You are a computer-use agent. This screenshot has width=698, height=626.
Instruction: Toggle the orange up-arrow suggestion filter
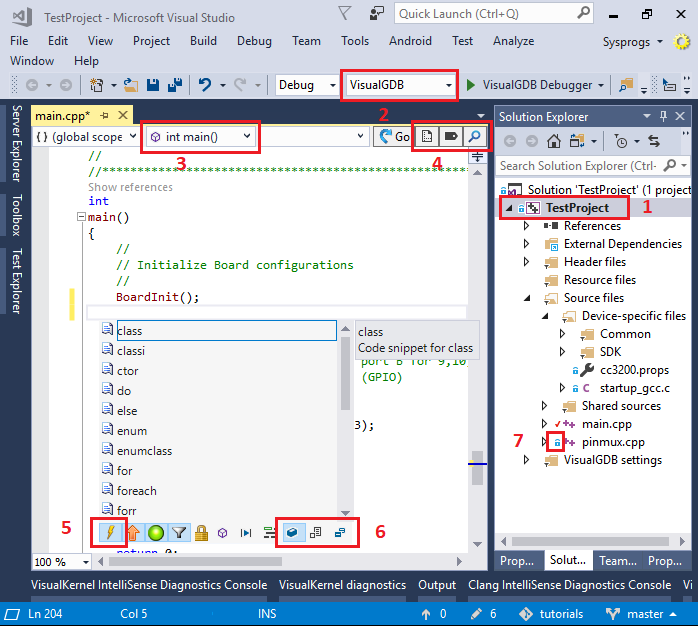click(134, 533)
